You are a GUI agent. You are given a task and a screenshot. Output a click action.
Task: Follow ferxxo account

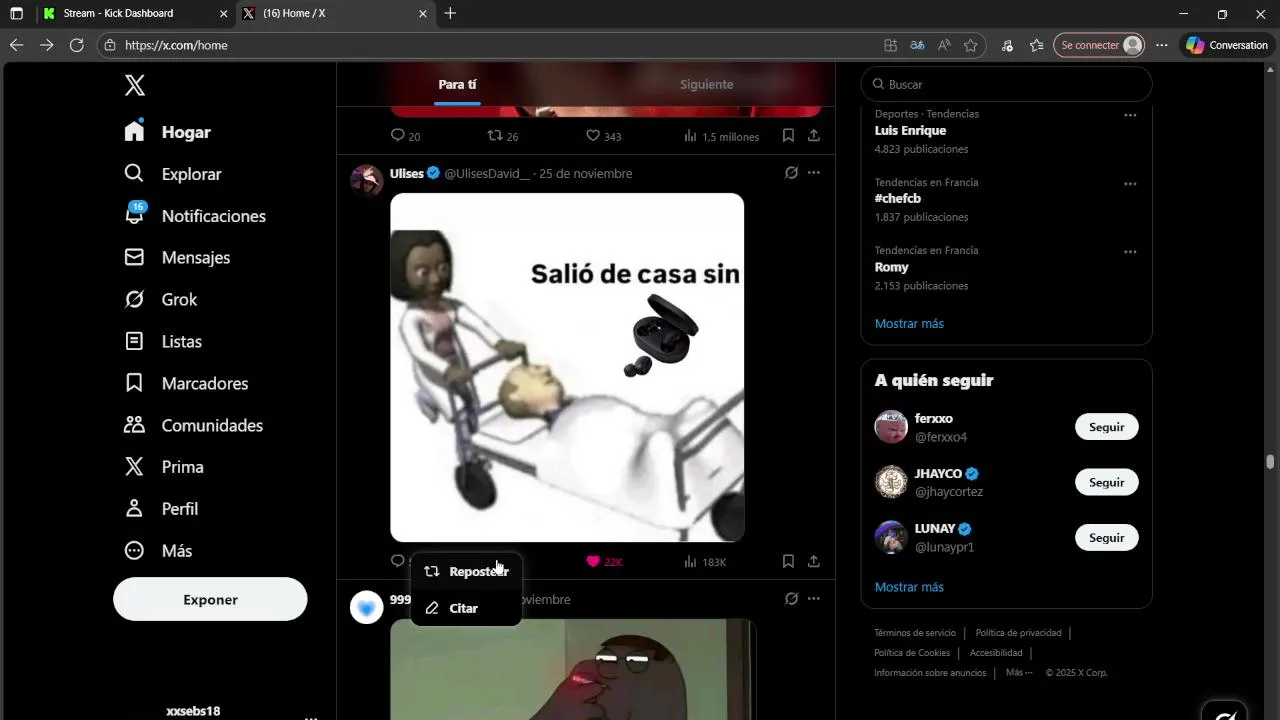pyautogui.click(x=1107, y=427)
